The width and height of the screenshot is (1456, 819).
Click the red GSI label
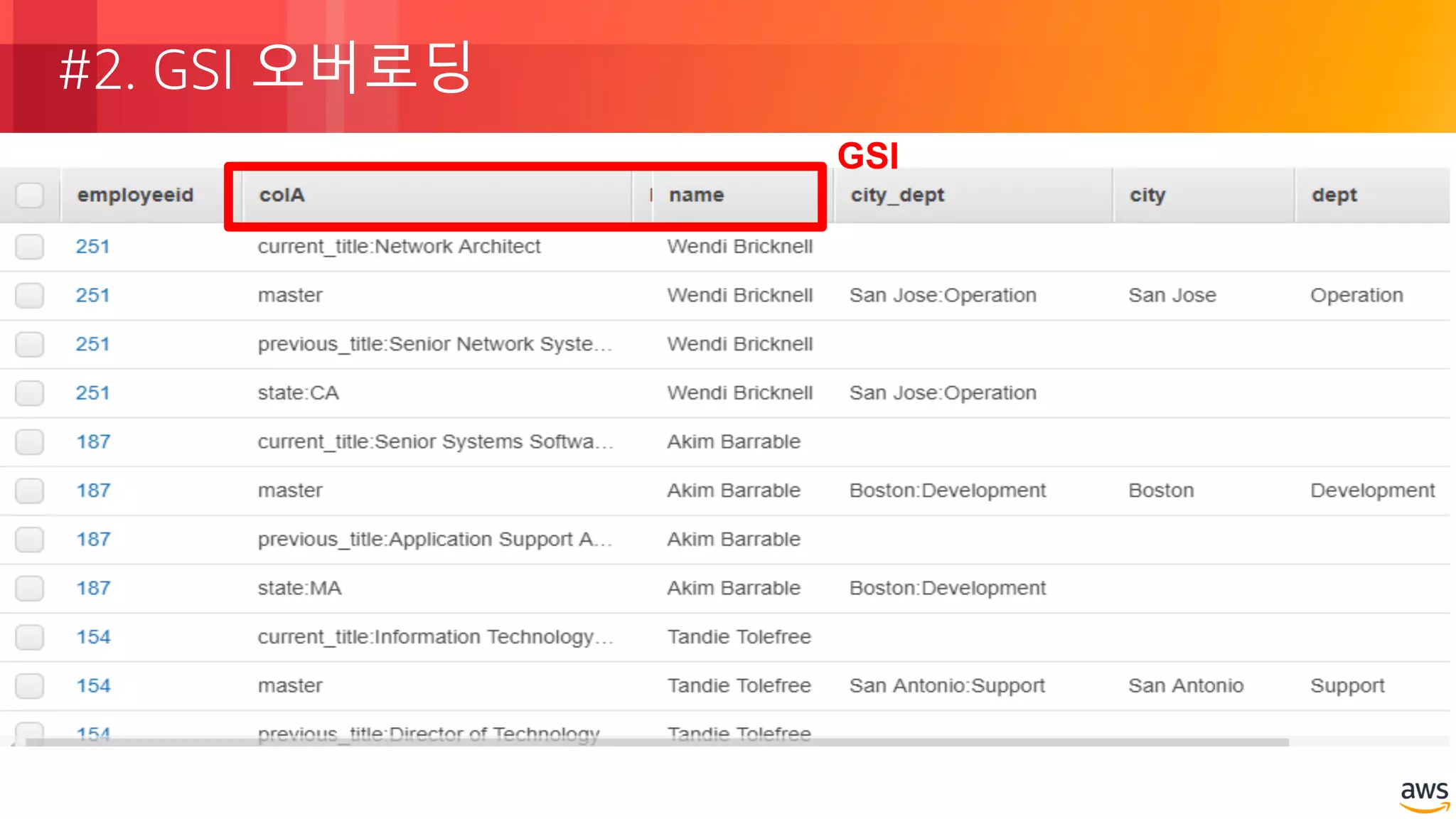tap(868, 156)
